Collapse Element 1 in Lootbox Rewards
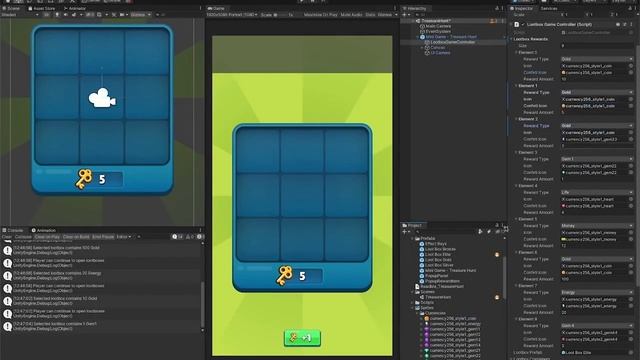The width and height of the screenshot is (640, 360). pyautogui.click(x=516, y=86)
